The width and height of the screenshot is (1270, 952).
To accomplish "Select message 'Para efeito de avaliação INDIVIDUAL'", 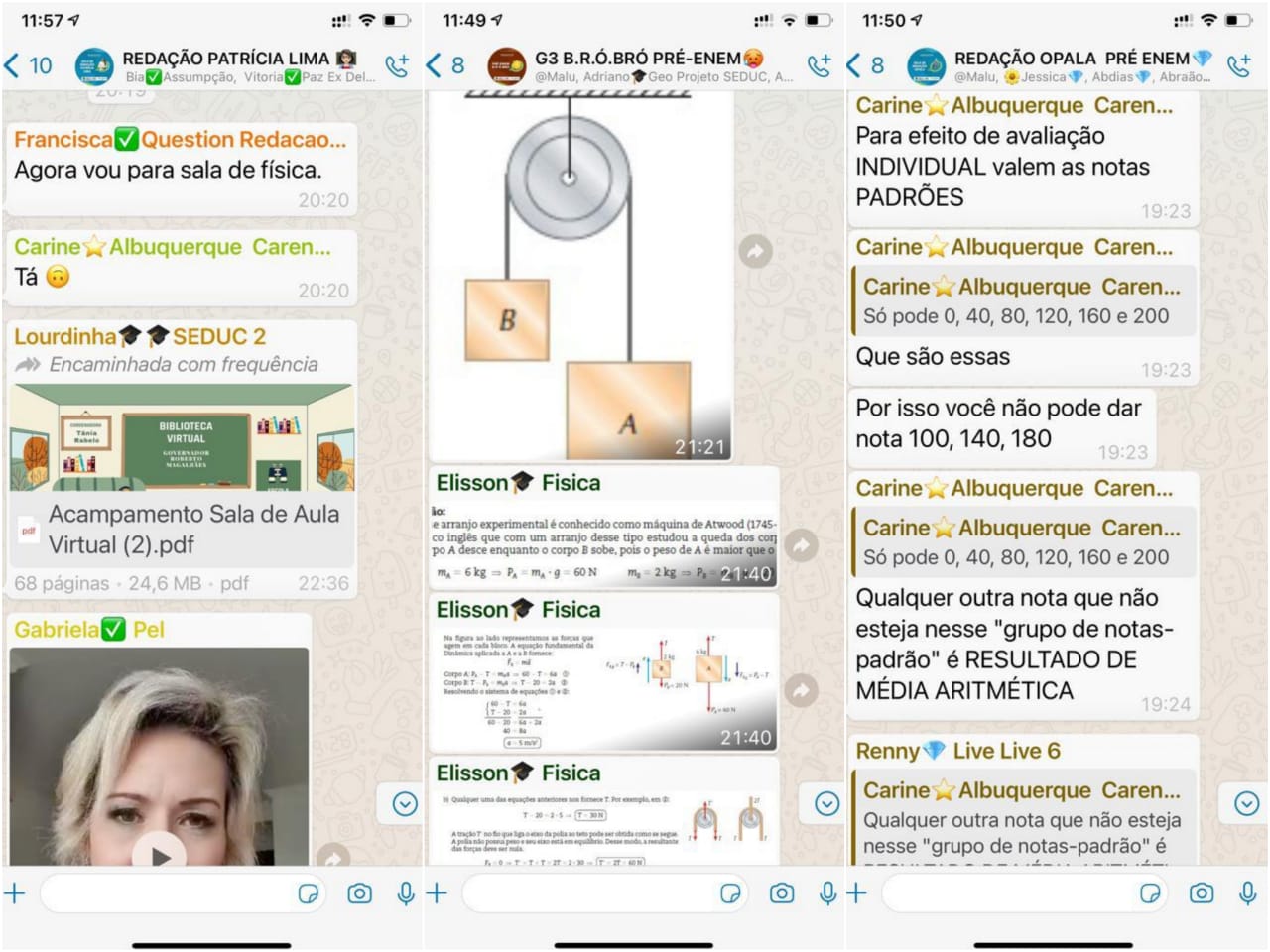I will 1024,159.
